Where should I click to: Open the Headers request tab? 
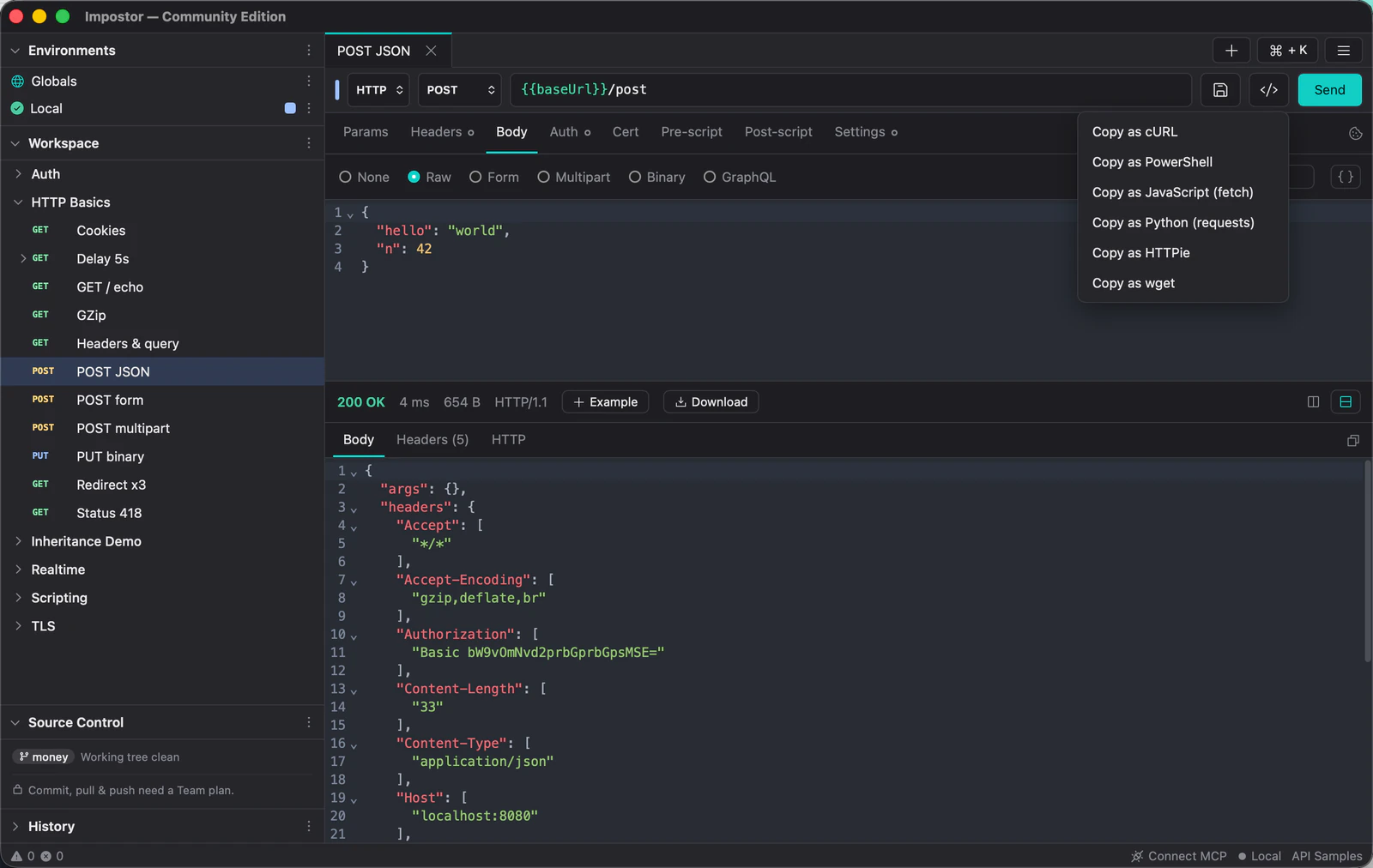tap(442, 132)
